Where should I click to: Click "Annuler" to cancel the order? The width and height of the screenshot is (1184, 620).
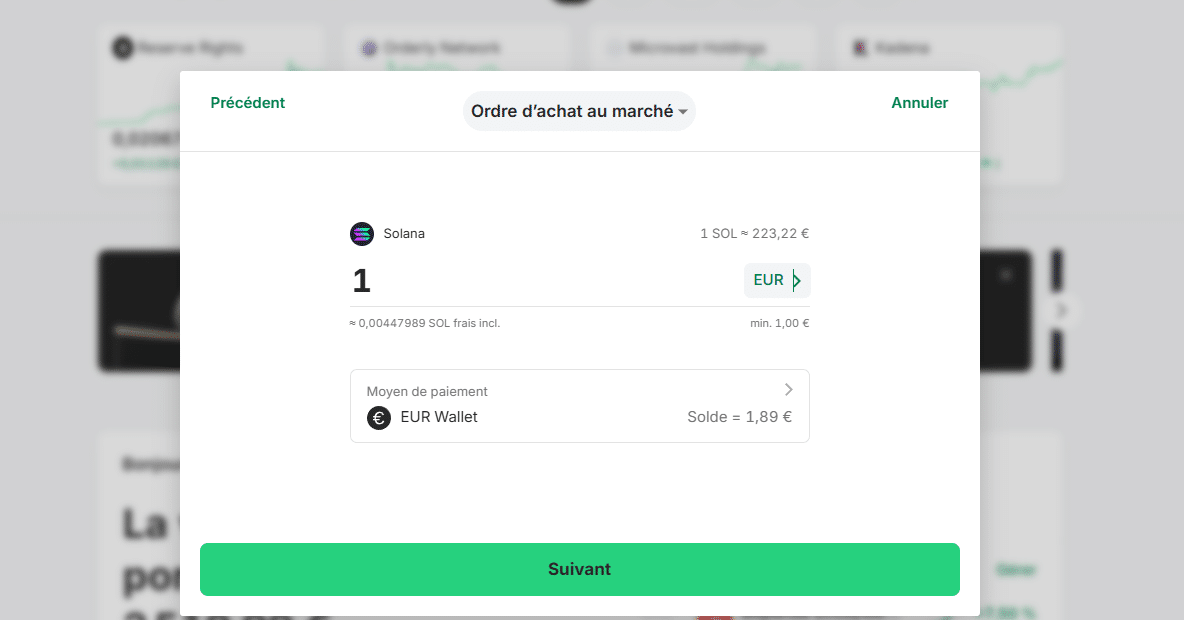tap(919, 102)
